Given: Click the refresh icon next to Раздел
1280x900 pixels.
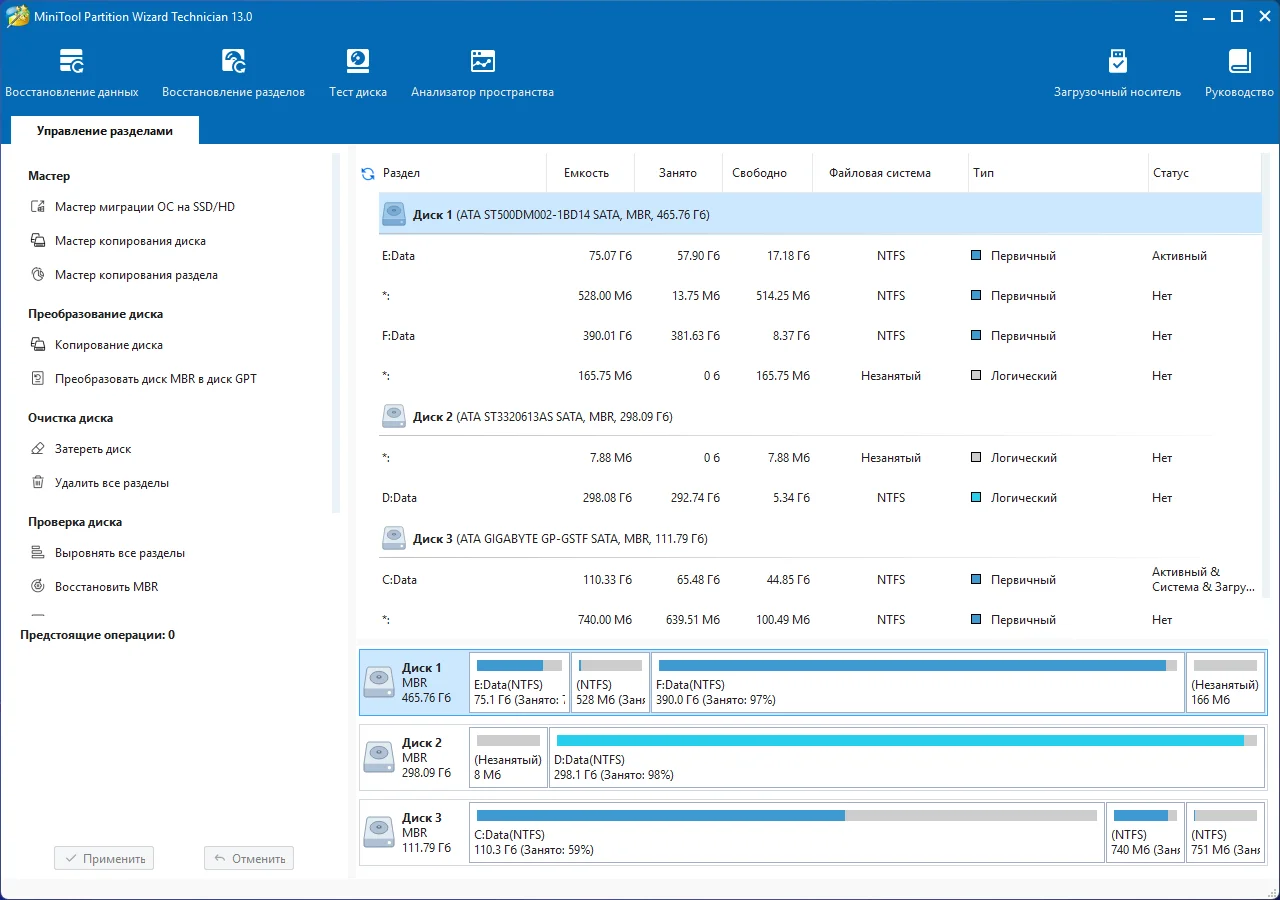Looking at the screenshot, I should coord(367,174).
